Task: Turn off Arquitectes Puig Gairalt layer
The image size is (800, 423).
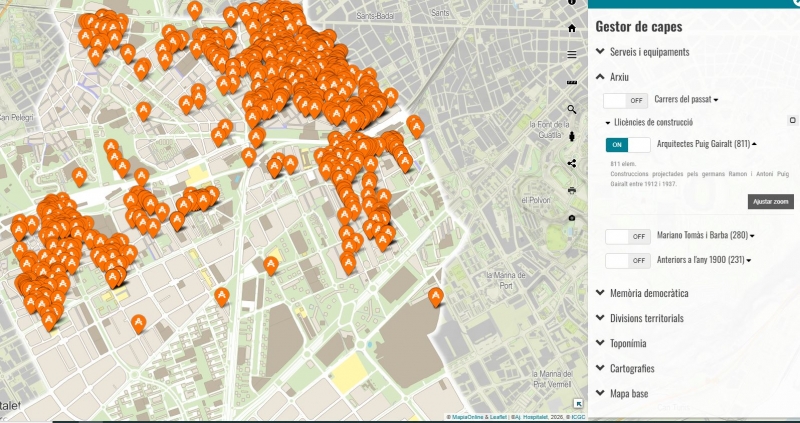Action: point(627,145)
